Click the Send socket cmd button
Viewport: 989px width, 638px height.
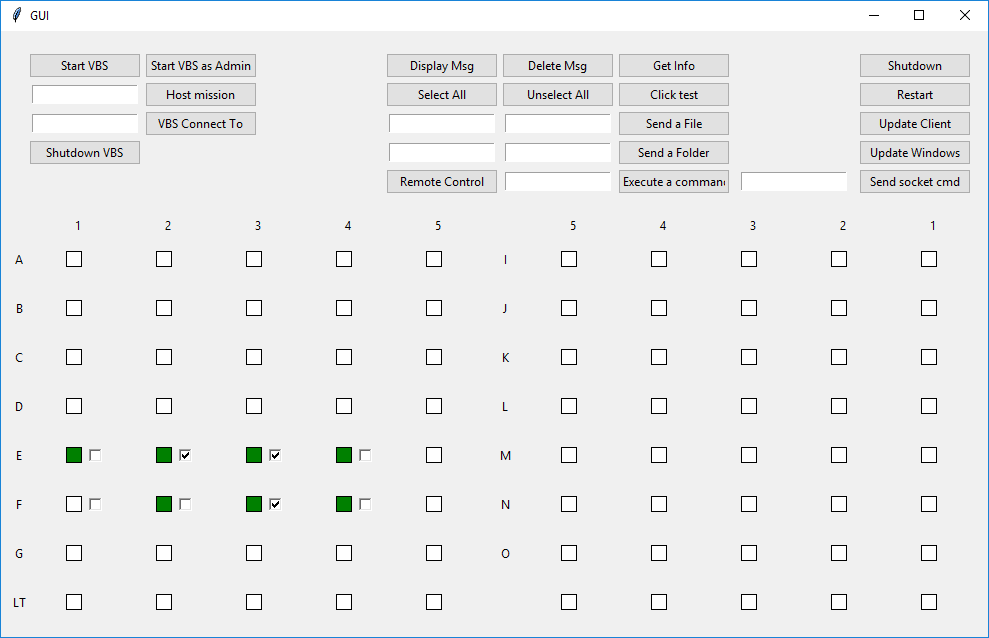pos(914,182)
